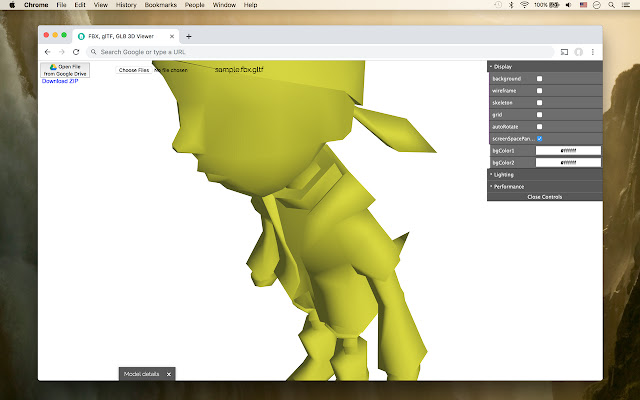Open the Notification Center list icon
Viewport: 640px width, 400px height.
tap(625, 5)
